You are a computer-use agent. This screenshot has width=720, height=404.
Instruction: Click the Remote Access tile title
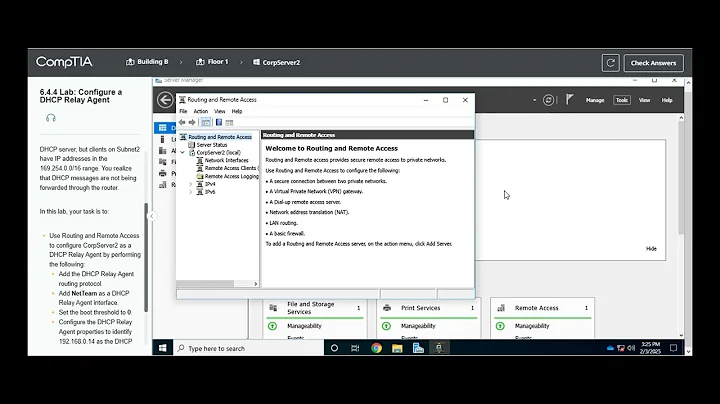point(536,308)
